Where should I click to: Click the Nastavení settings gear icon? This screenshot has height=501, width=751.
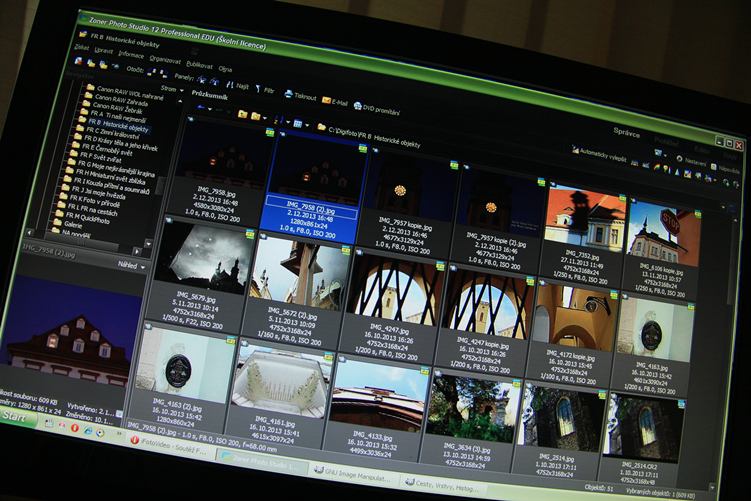(x=679, y=158)
